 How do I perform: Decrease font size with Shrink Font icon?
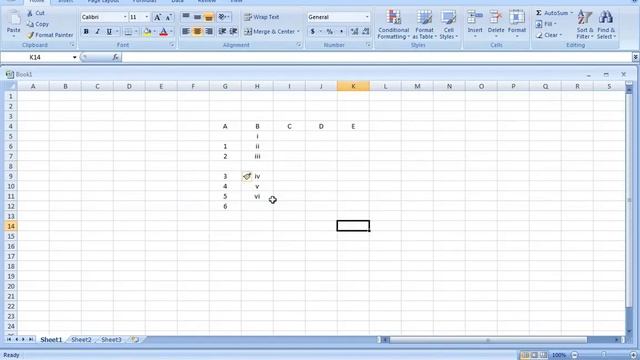168,17
